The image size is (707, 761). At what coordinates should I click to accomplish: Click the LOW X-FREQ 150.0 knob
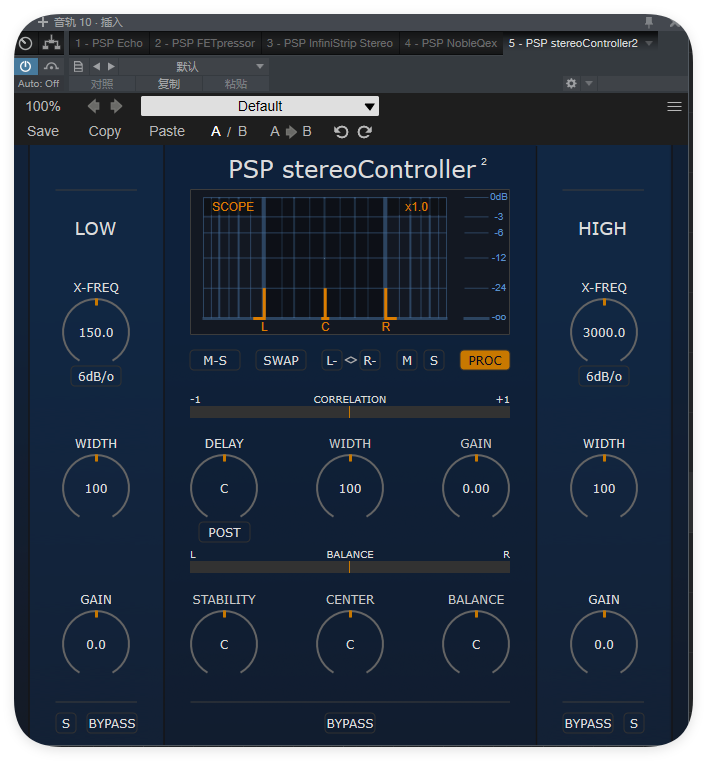[96, 332]
